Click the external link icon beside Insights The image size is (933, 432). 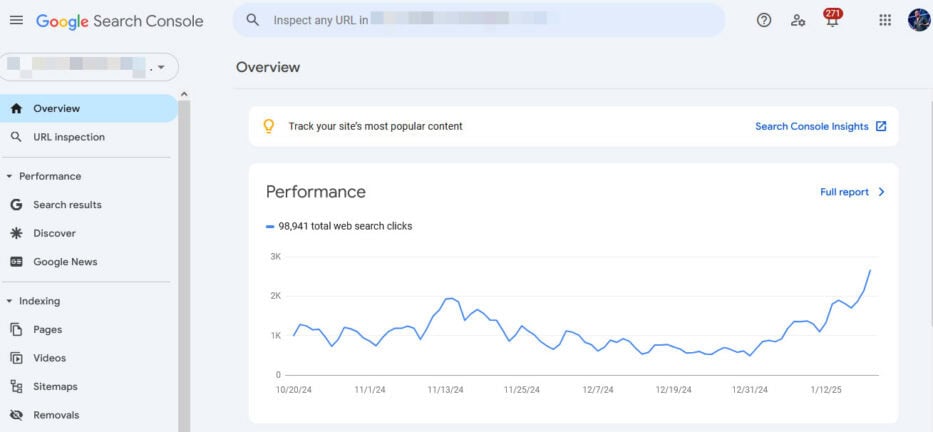[881, 126]
